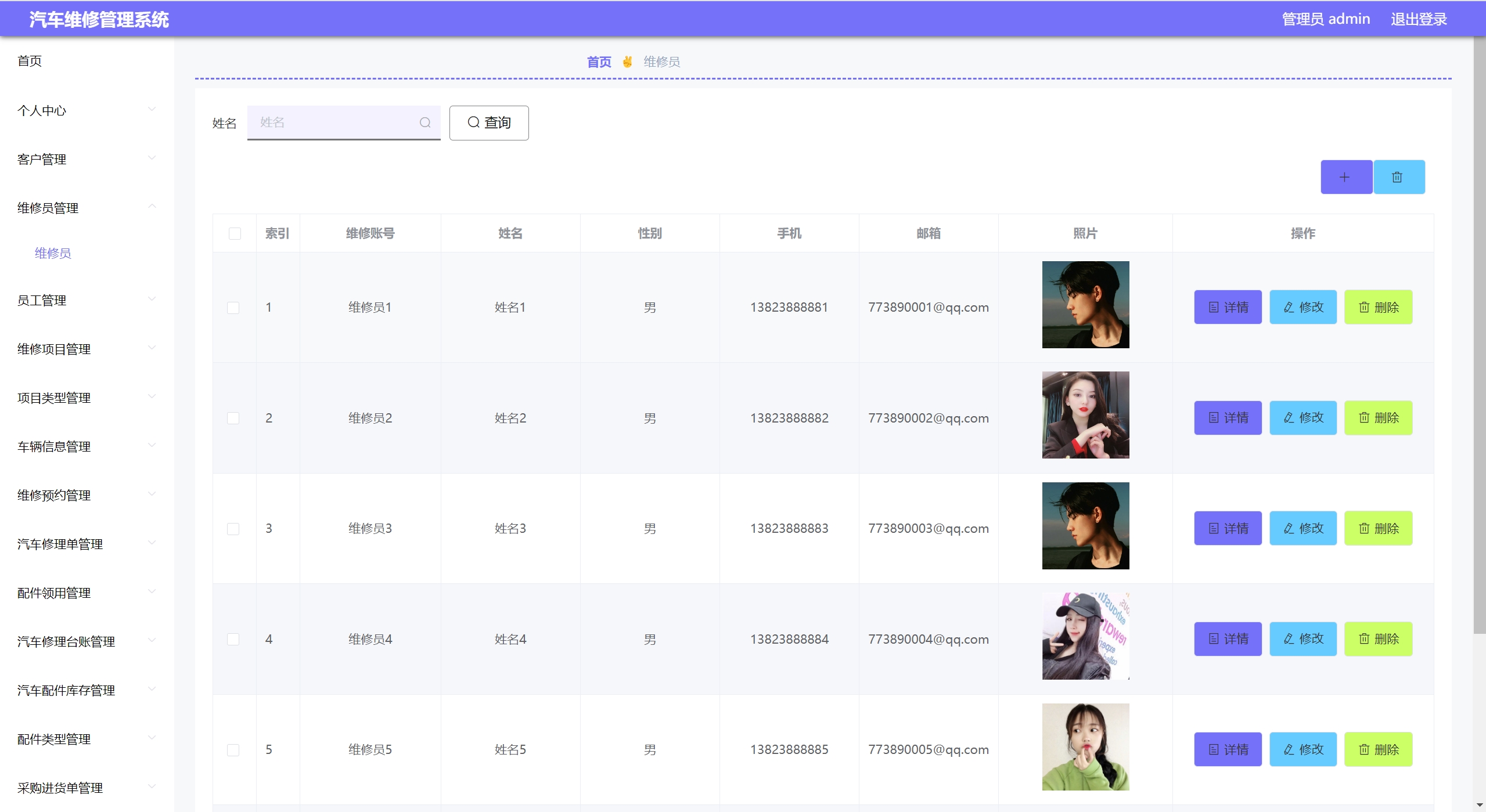Click the trash icon for batch delete
Image resolution: width=1486 pixels, height=812 pixels.
point(1398,177)
